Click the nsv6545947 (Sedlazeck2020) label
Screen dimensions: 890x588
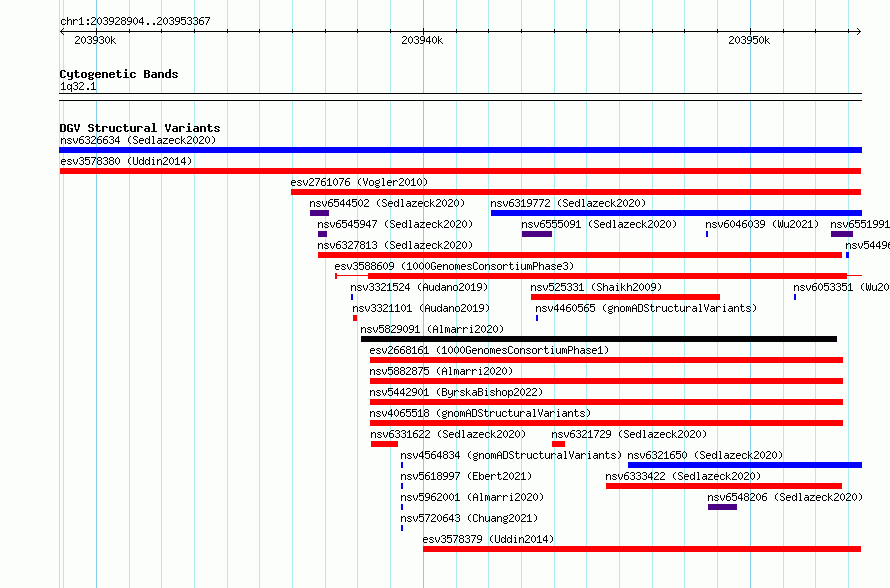[395, 224]
